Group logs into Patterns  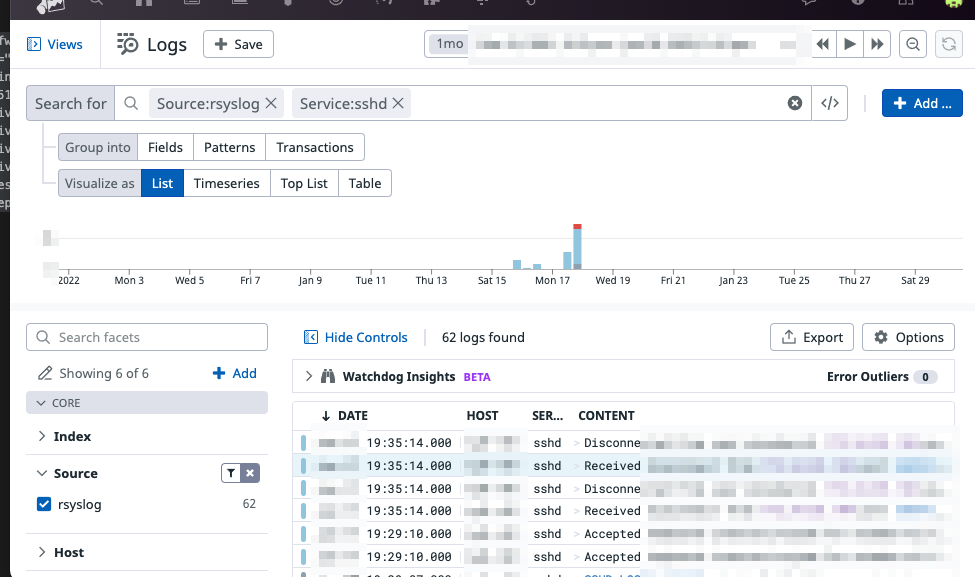(x=229, y=147)
